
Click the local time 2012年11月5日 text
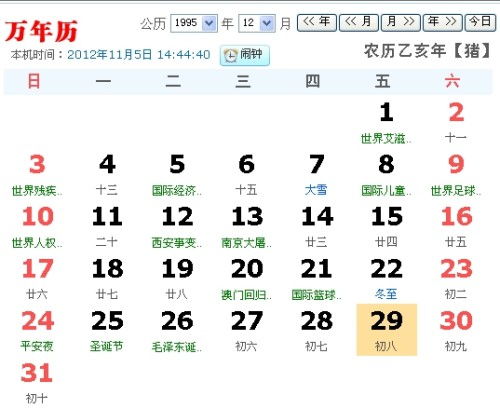pyautogui.click(x=139, y=55)
